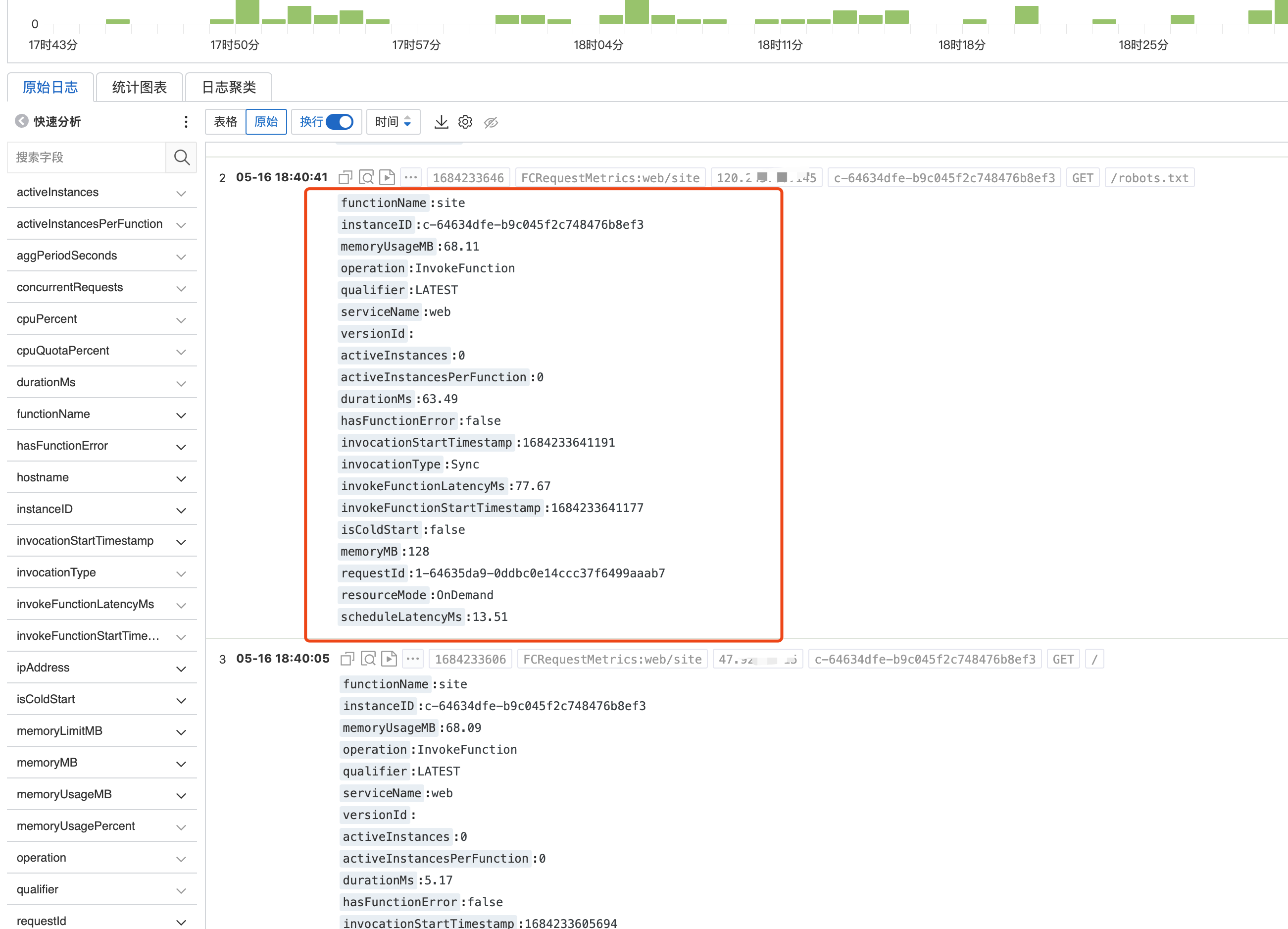
Task: Switch log view to 原始
Action: tap(266, 122)
